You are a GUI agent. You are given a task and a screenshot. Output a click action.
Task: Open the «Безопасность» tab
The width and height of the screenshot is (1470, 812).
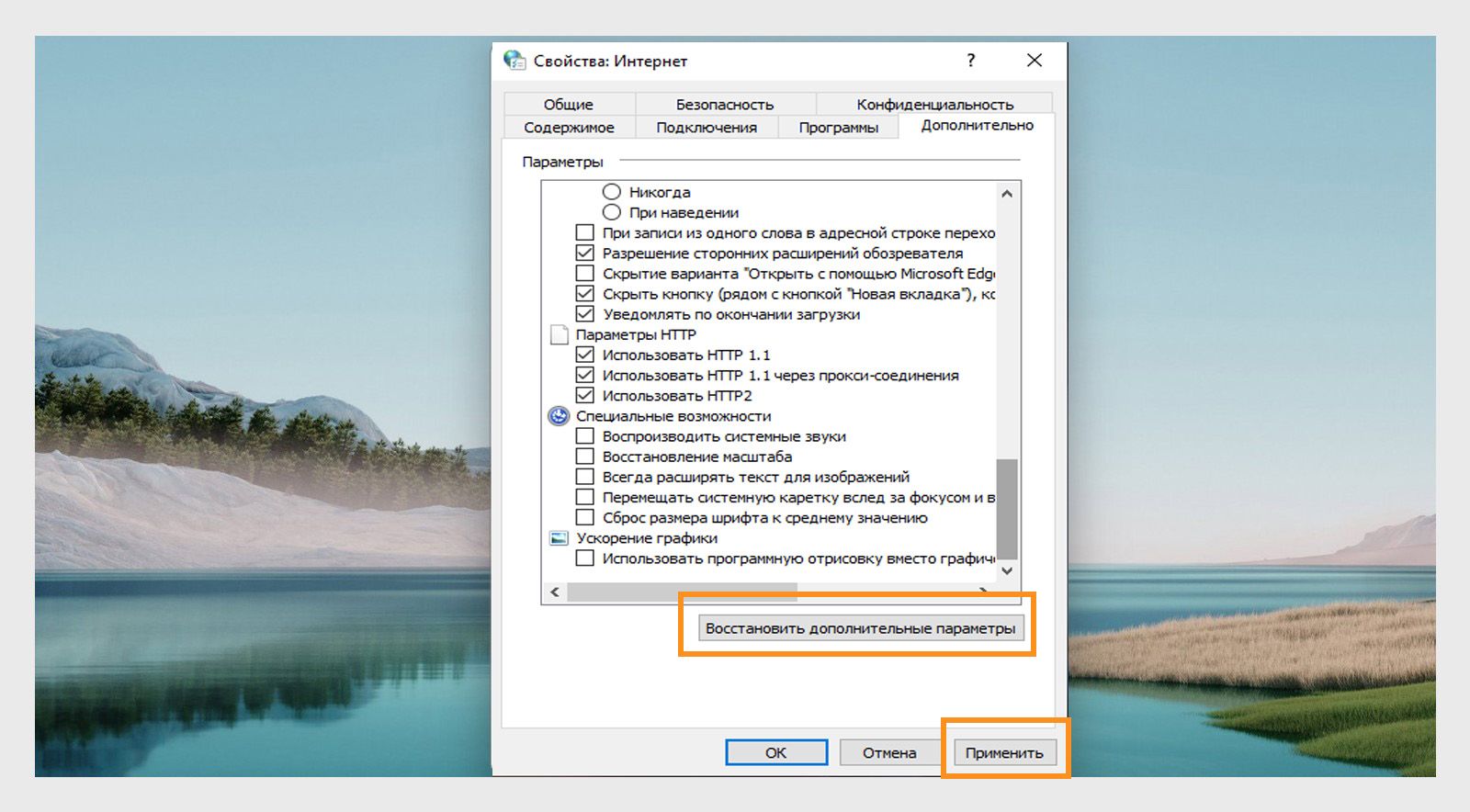(725, 104)
